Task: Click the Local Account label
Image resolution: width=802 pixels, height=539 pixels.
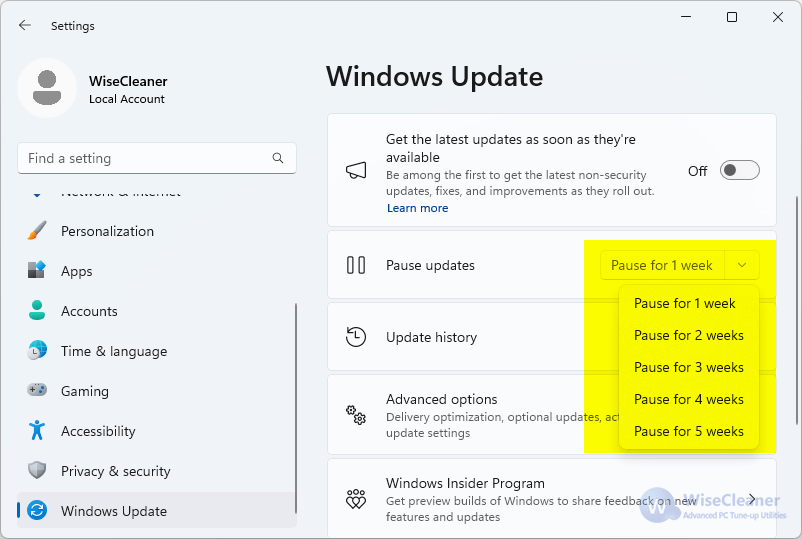Action: (127, 99)
